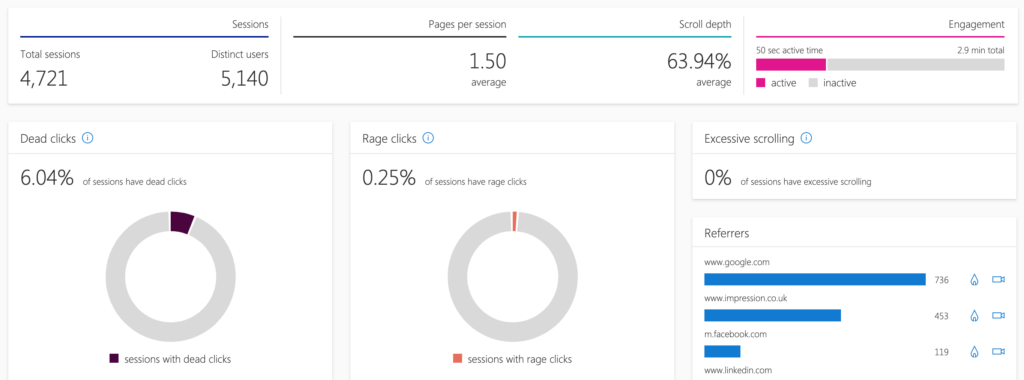This screenshot has width=1024, height=380.
Task: Click the 736 count for google referrer
Action: 941,280
